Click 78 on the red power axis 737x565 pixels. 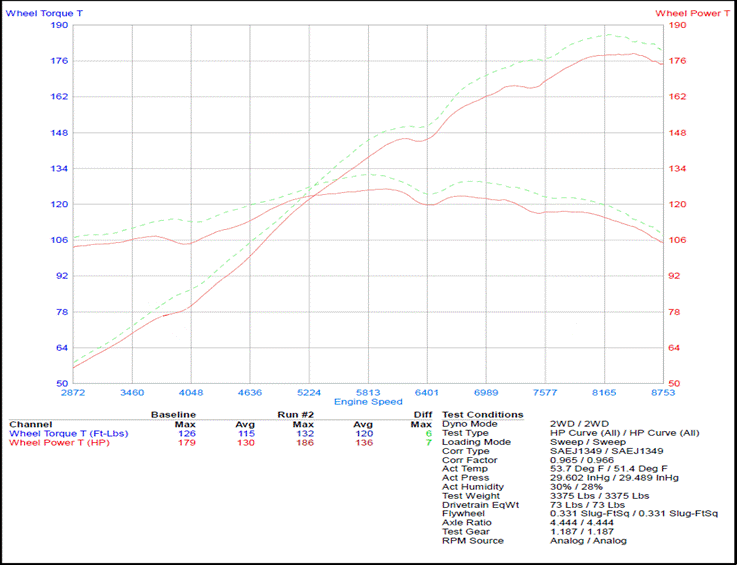pyautogui.click(x=674, y=312)
